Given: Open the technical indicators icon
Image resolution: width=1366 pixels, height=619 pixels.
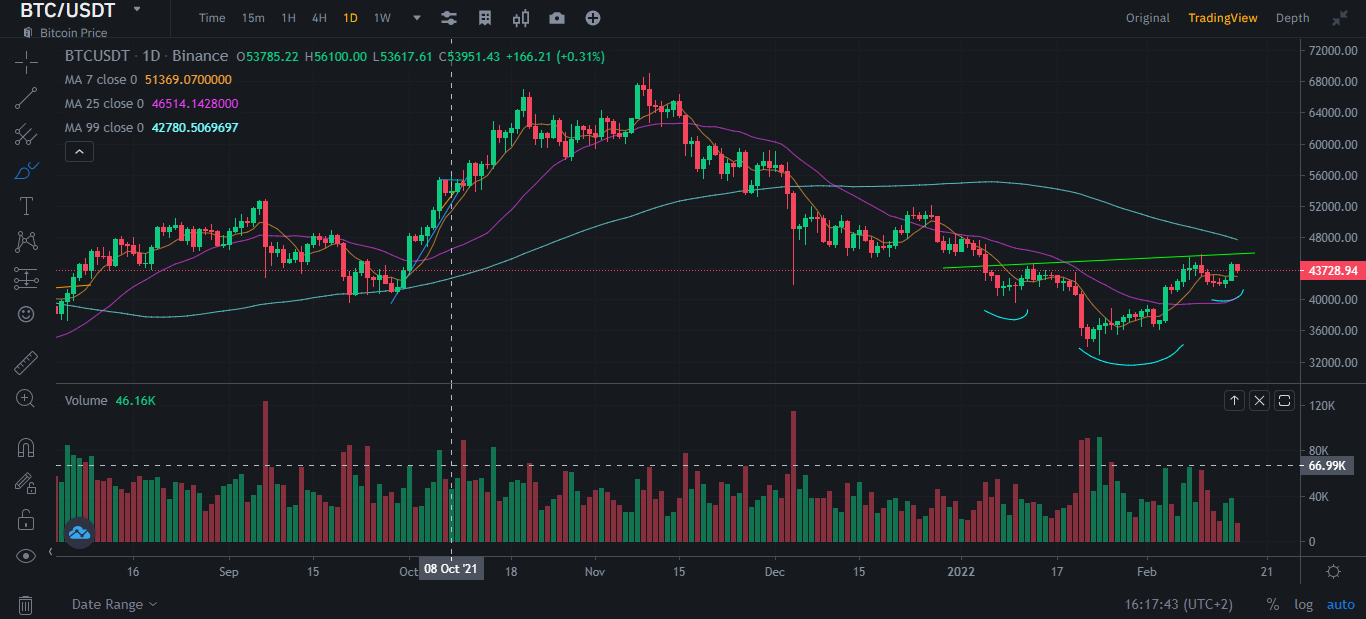Looking at the screenshot, I should coord(485,18).
